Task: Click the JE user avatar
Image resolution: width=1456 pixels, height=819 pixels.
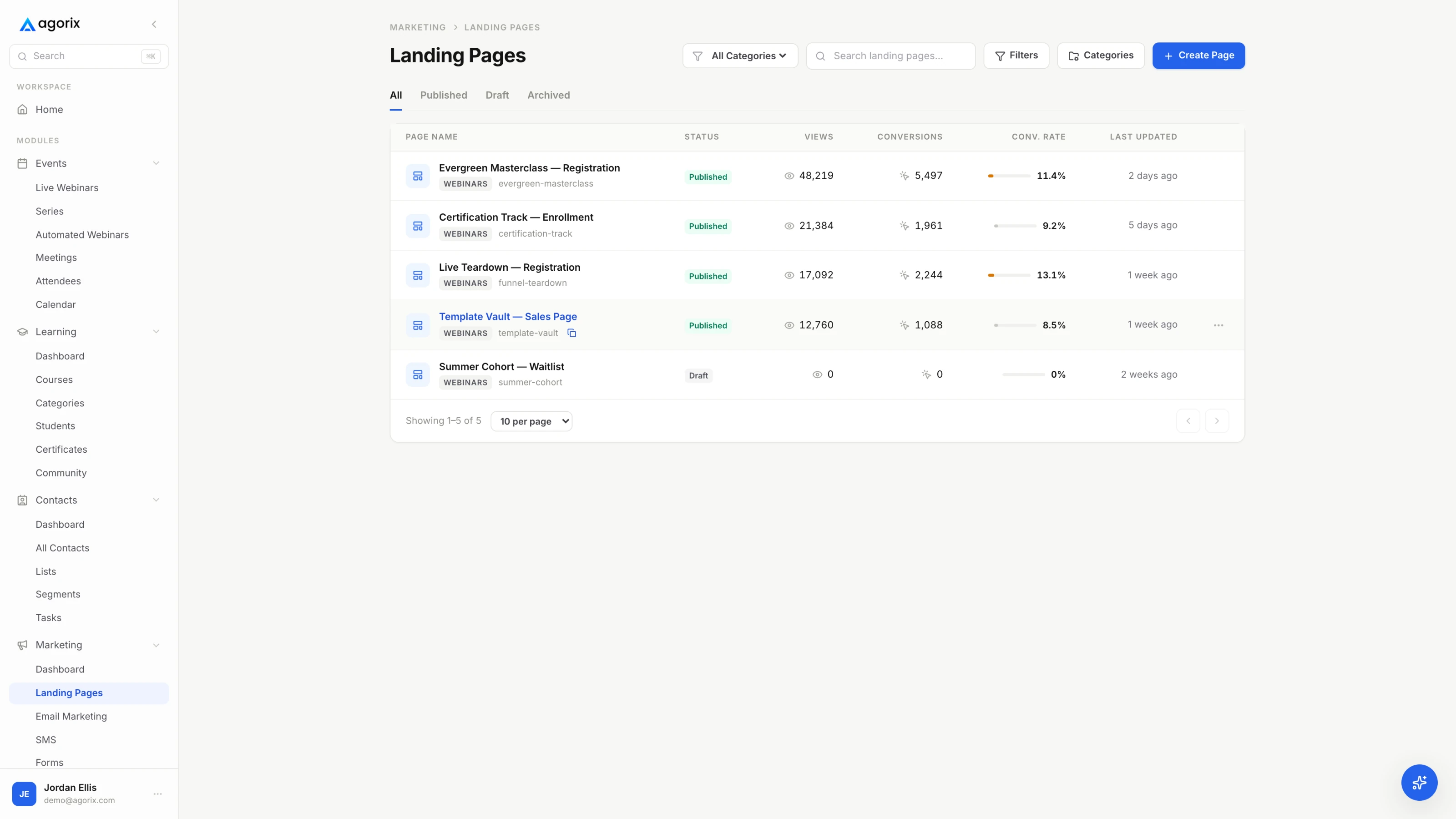Action: coord(24,794)
